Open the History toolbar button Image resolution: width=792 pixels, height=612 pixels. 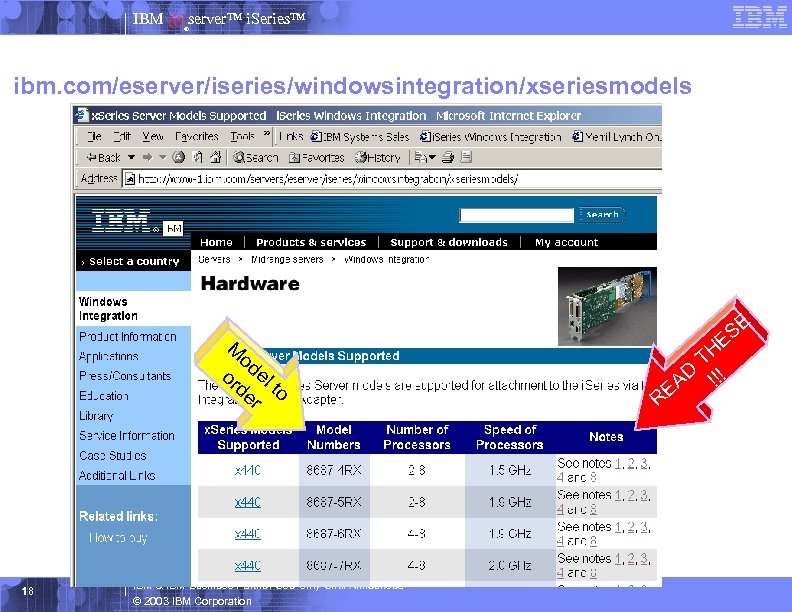[x=377, y=158]
